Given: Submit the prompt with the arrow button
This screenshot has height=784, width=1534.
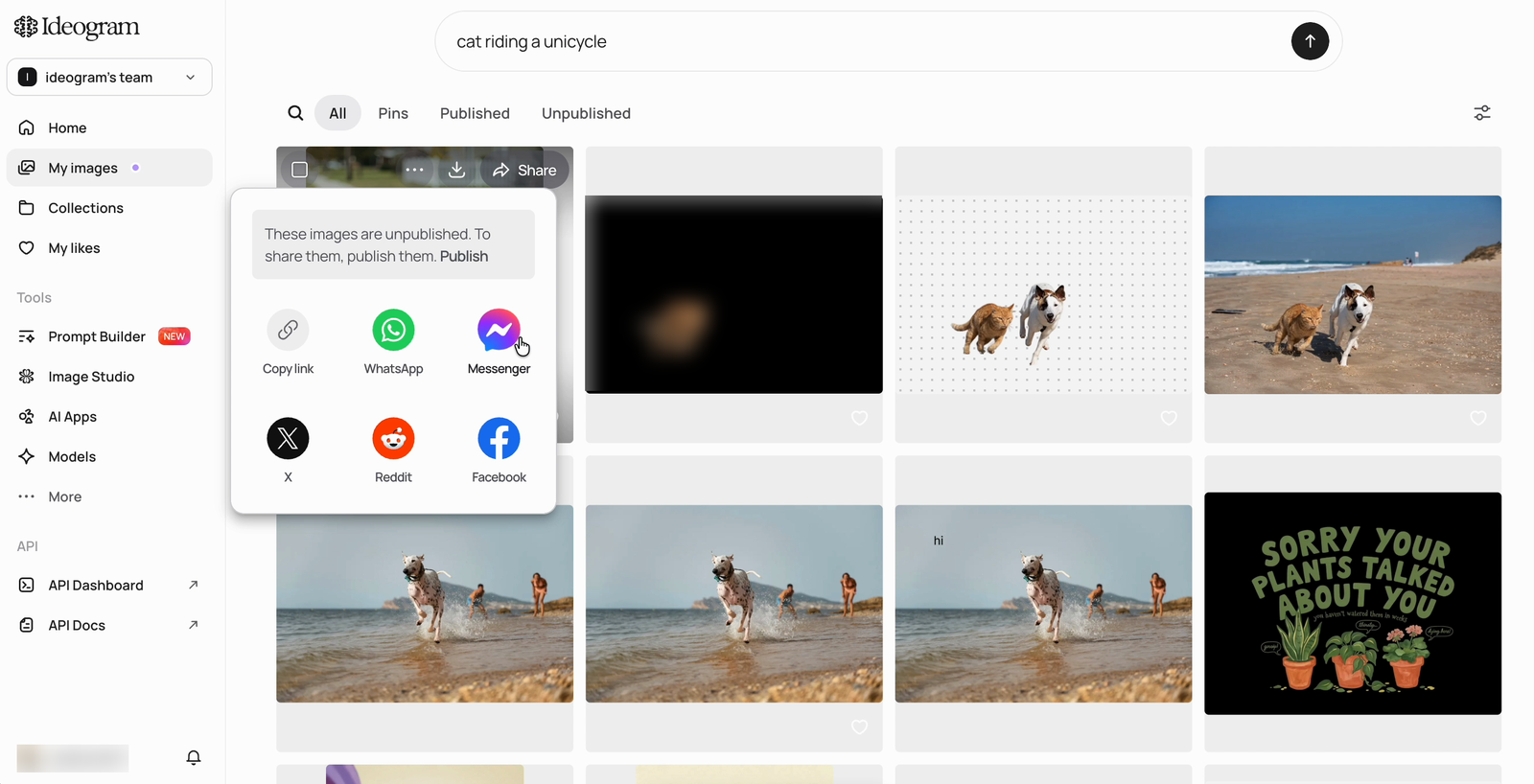Looking at the screenshot, I should click(x=1310, y=41).
